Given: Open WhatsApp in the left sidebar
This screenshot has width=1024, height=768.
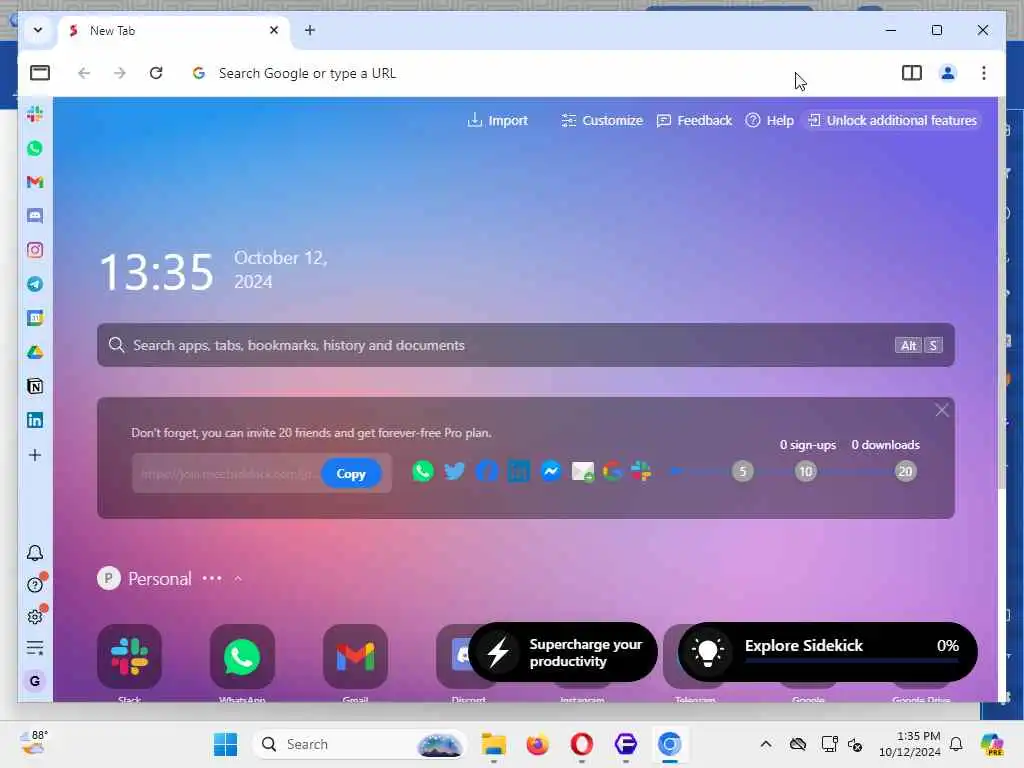Looking at the screenshot, I should 35,148.
